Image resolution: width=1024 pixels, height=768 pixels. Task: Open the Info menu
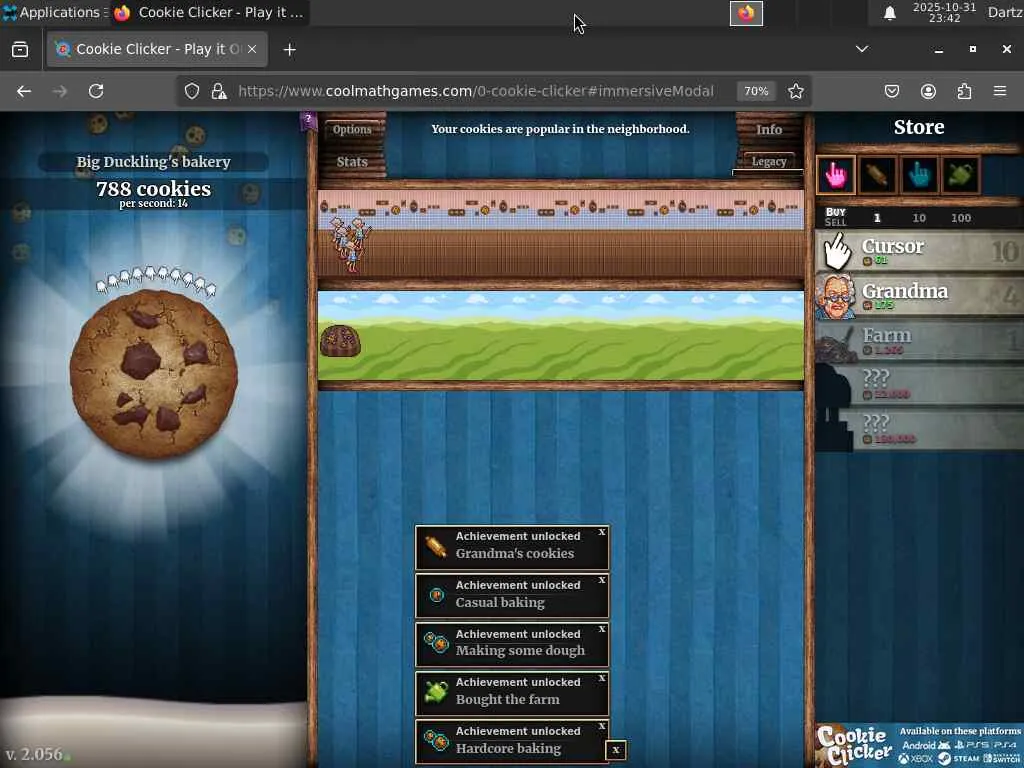[769, 129]
